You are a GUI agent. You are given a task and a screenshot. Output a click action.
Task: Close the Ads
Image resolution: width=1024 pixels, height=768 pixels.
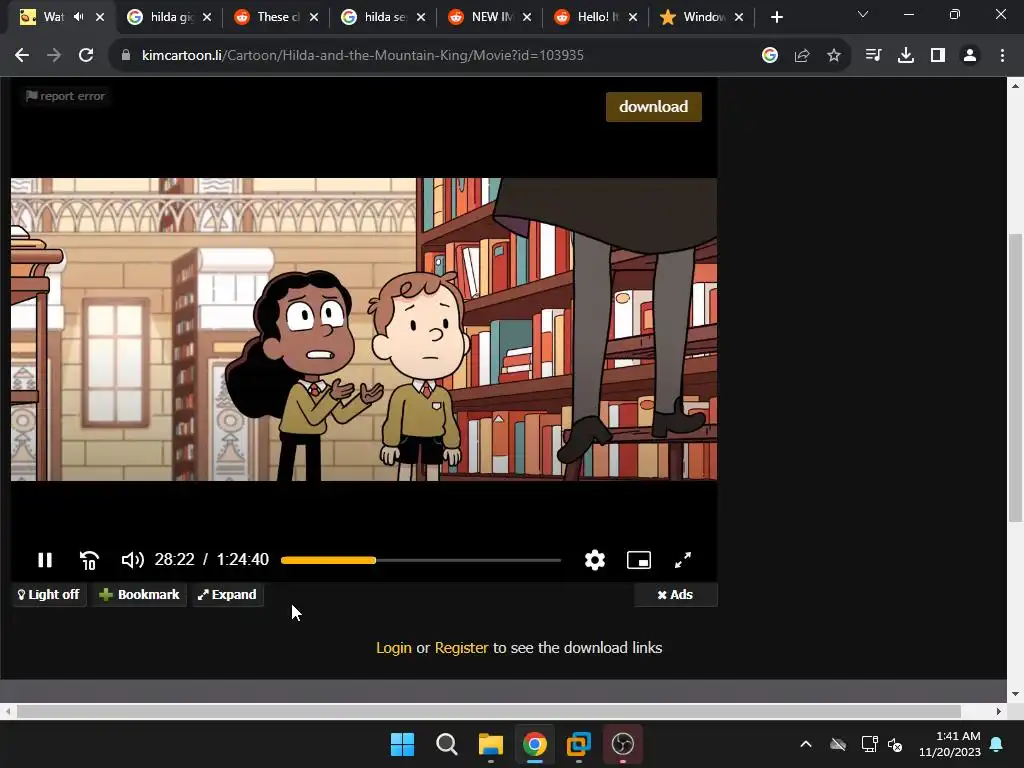(x=675, y=594)
